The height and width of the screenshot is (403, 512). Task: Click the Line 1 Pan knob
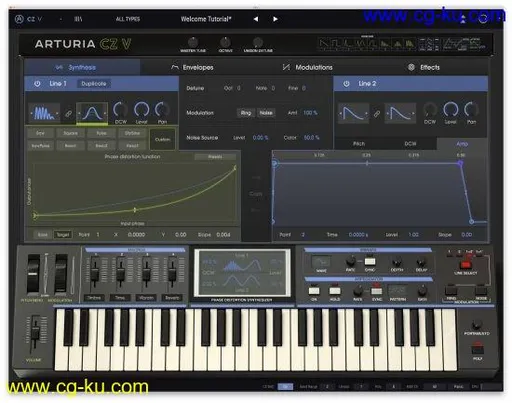(162, 110)
